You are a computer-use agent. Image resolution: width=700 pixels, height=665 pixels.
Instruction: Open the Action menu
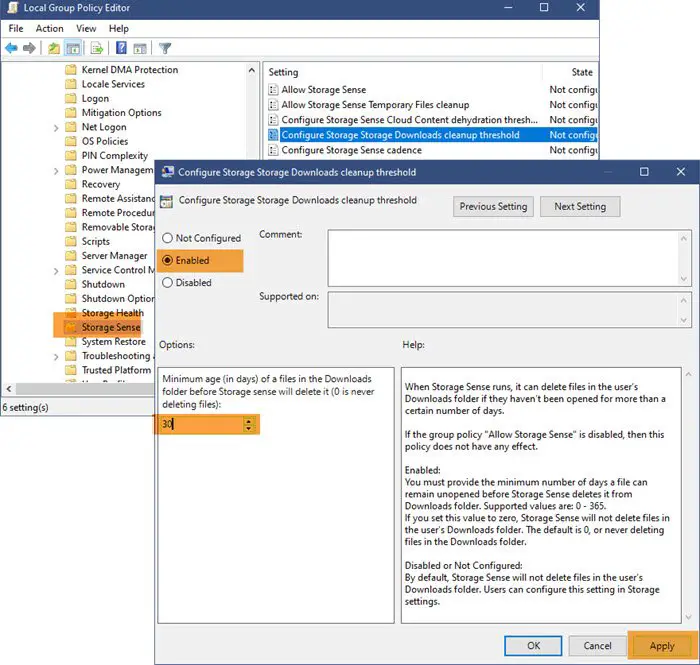click(x=50, y=29)
